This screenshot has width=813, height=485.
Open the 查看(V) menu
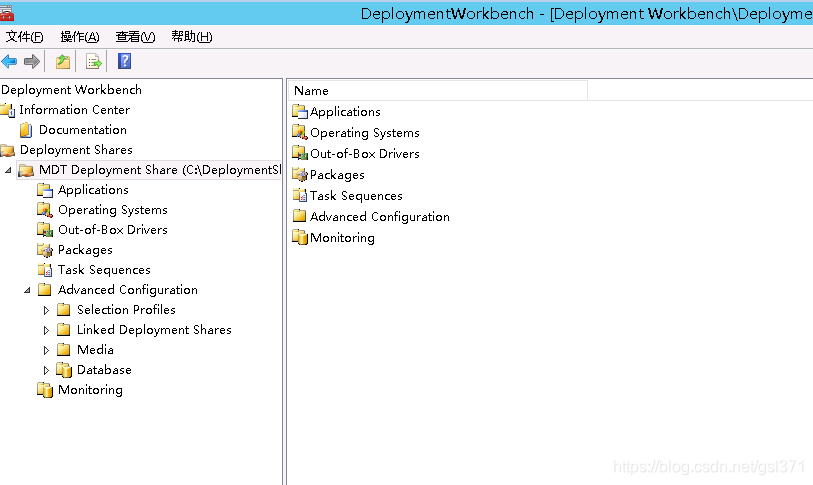coord(135,37)
